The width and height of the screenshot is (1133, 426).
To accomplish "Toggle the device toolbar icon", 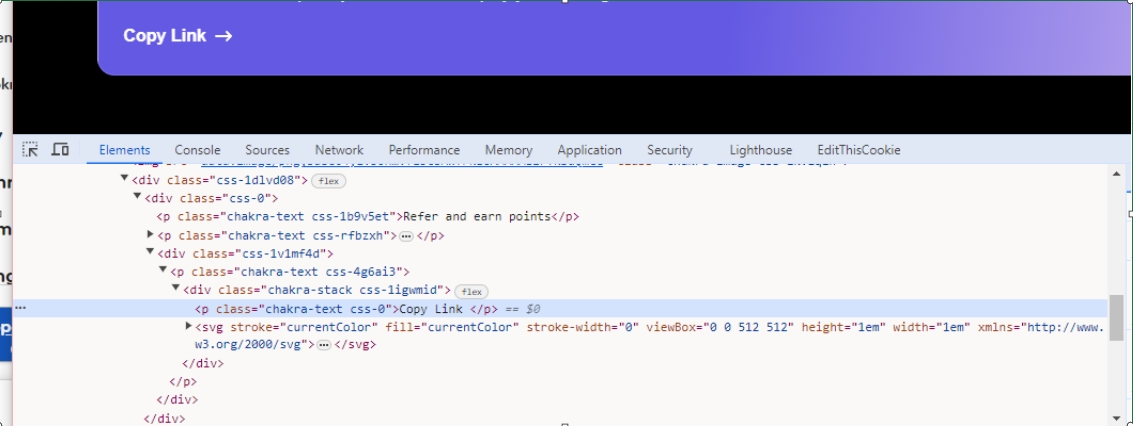I will pyautogui.click(x=60, y=150).
